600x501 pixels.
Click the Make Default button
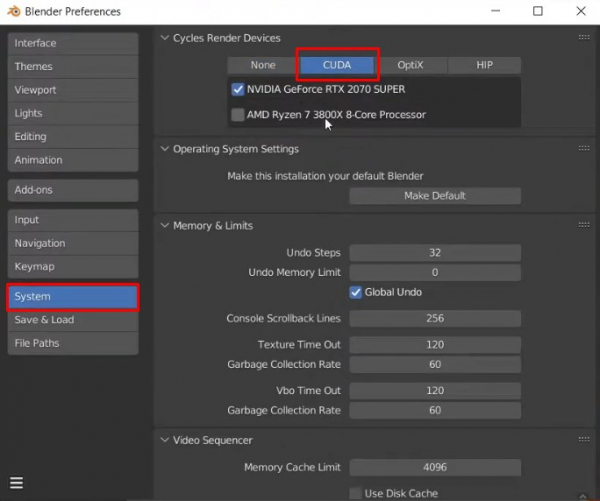pos(435,196)
